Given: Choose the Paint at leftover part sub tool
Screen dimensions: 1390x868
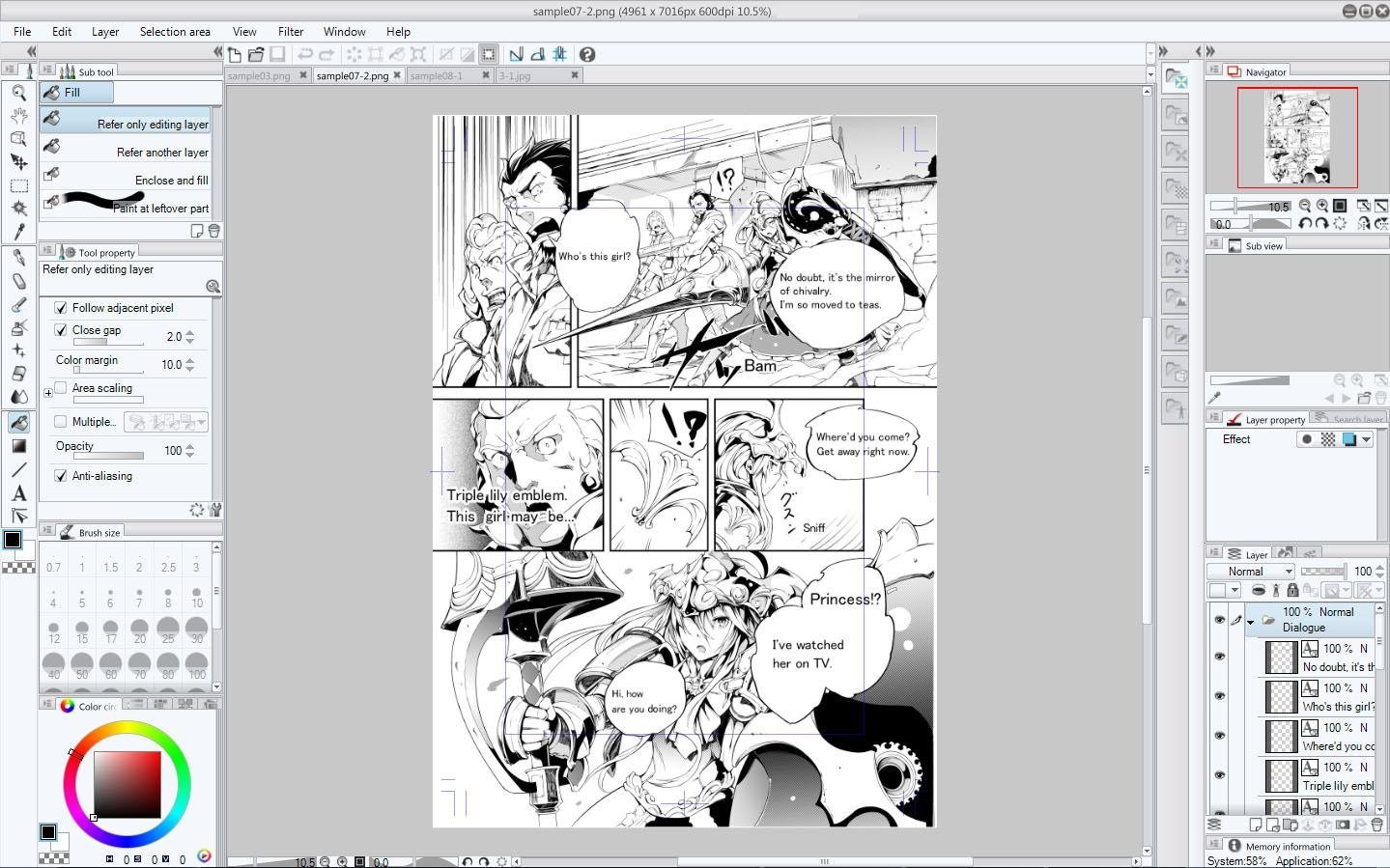Looking at the screenshot, I should (x=126, y=206).
